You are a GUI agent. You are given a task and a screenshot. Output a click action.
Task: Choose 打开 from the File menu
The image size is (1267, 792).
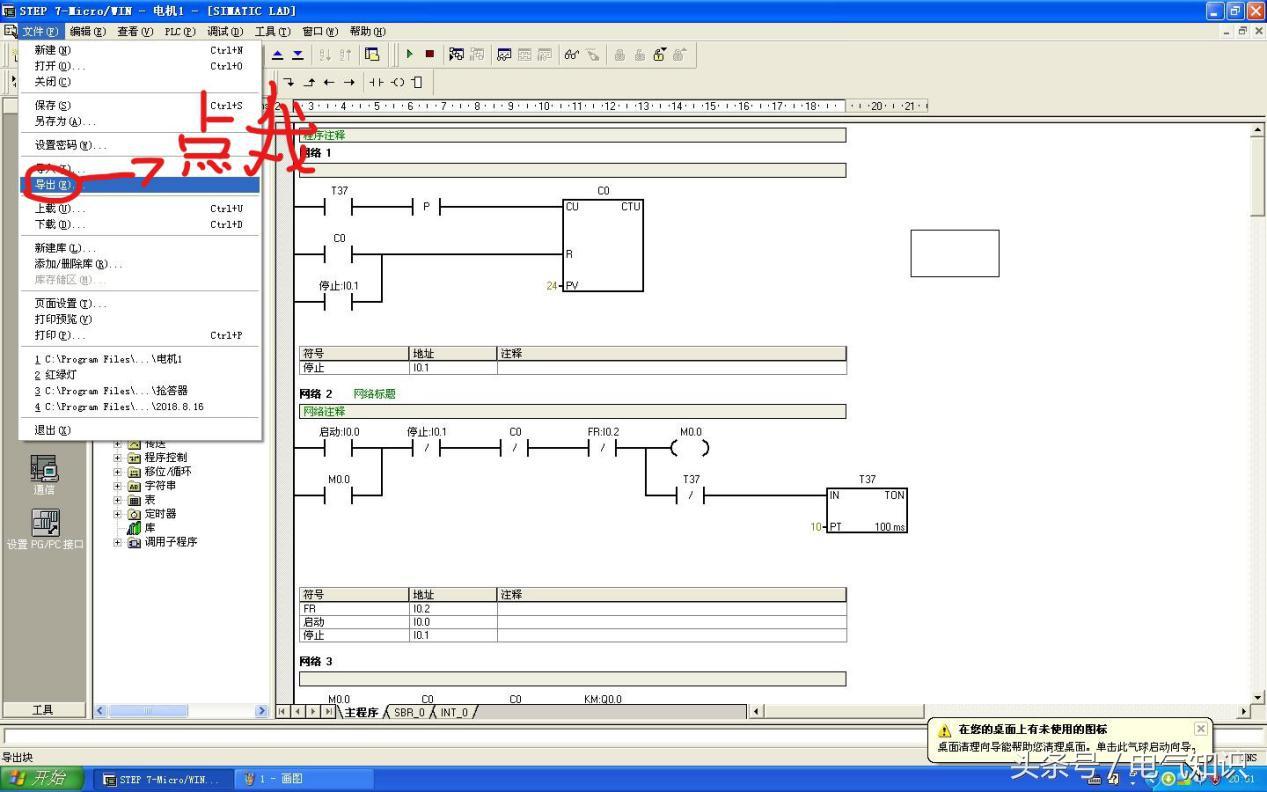coord(141,66)
